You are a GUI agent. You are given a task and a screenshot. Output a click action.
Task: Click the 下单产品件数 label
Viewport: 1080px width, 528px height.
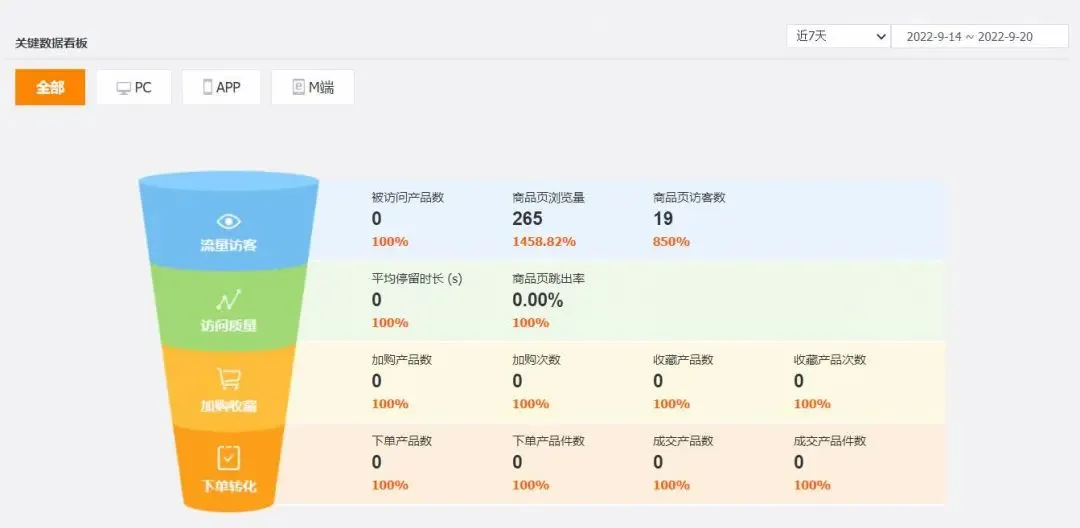(x=548, y=441)
